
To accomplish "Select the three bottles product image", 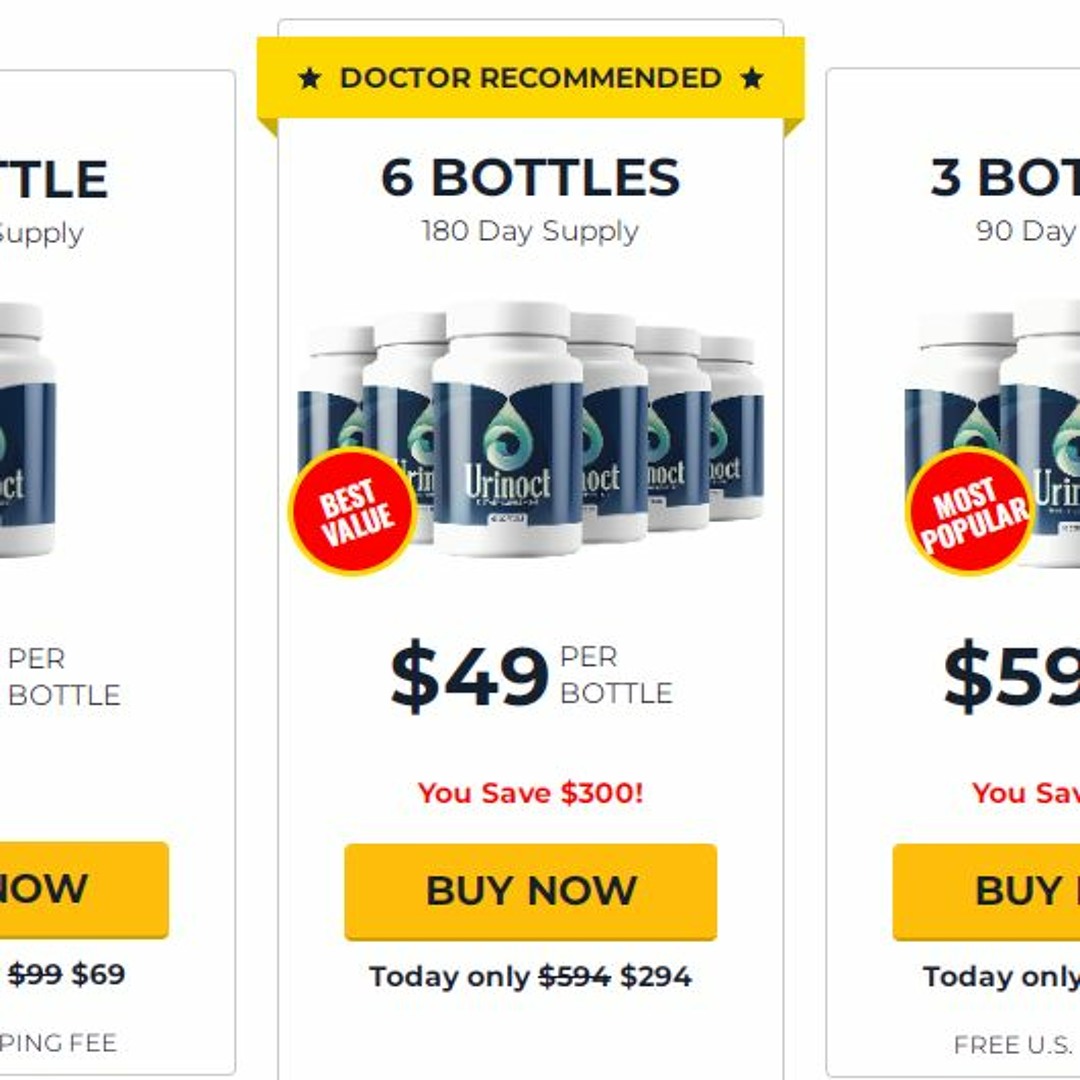I will [992, 434].
